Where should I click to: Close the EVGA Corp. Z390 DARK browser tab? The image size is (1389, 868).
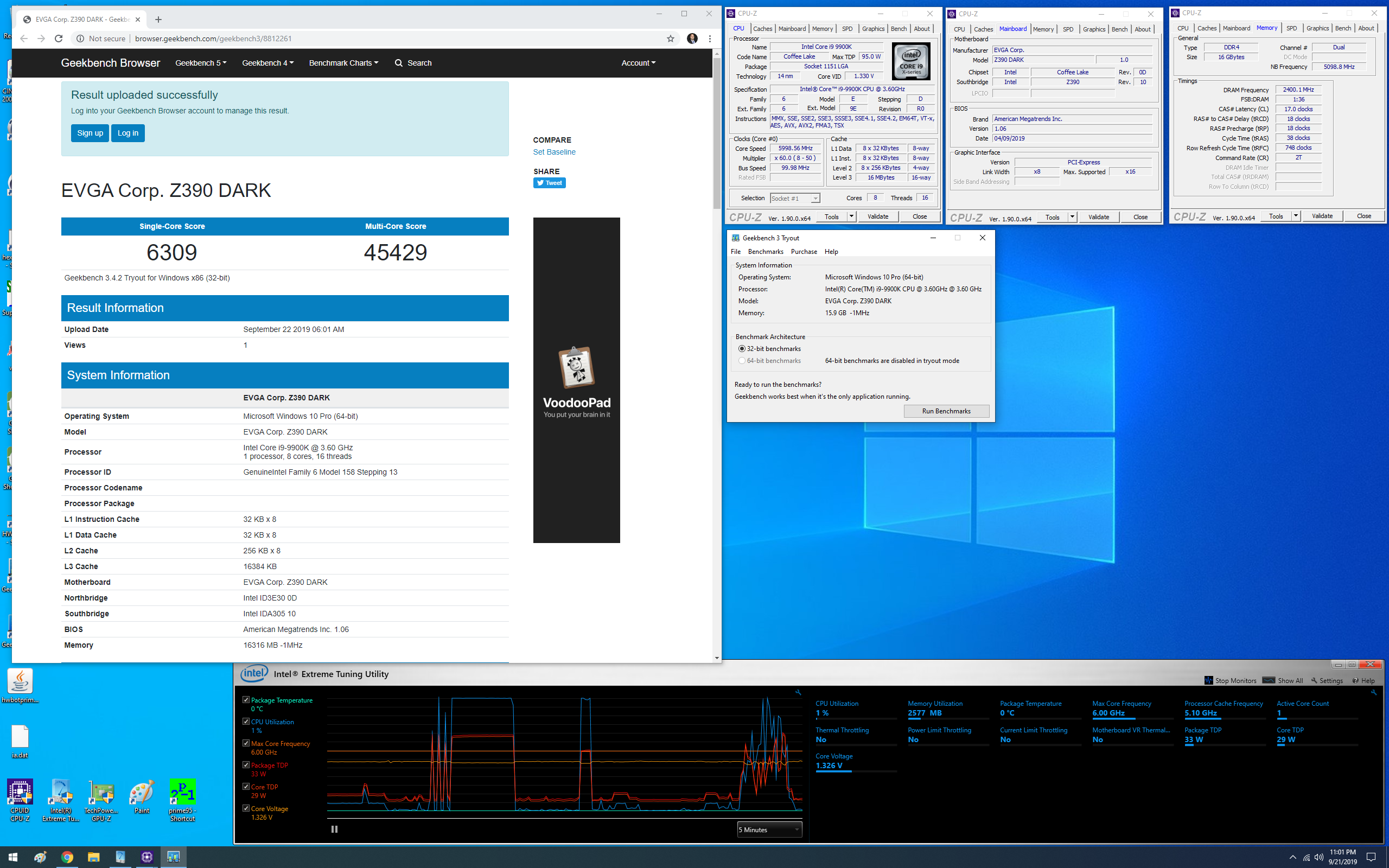pos(138,20)
